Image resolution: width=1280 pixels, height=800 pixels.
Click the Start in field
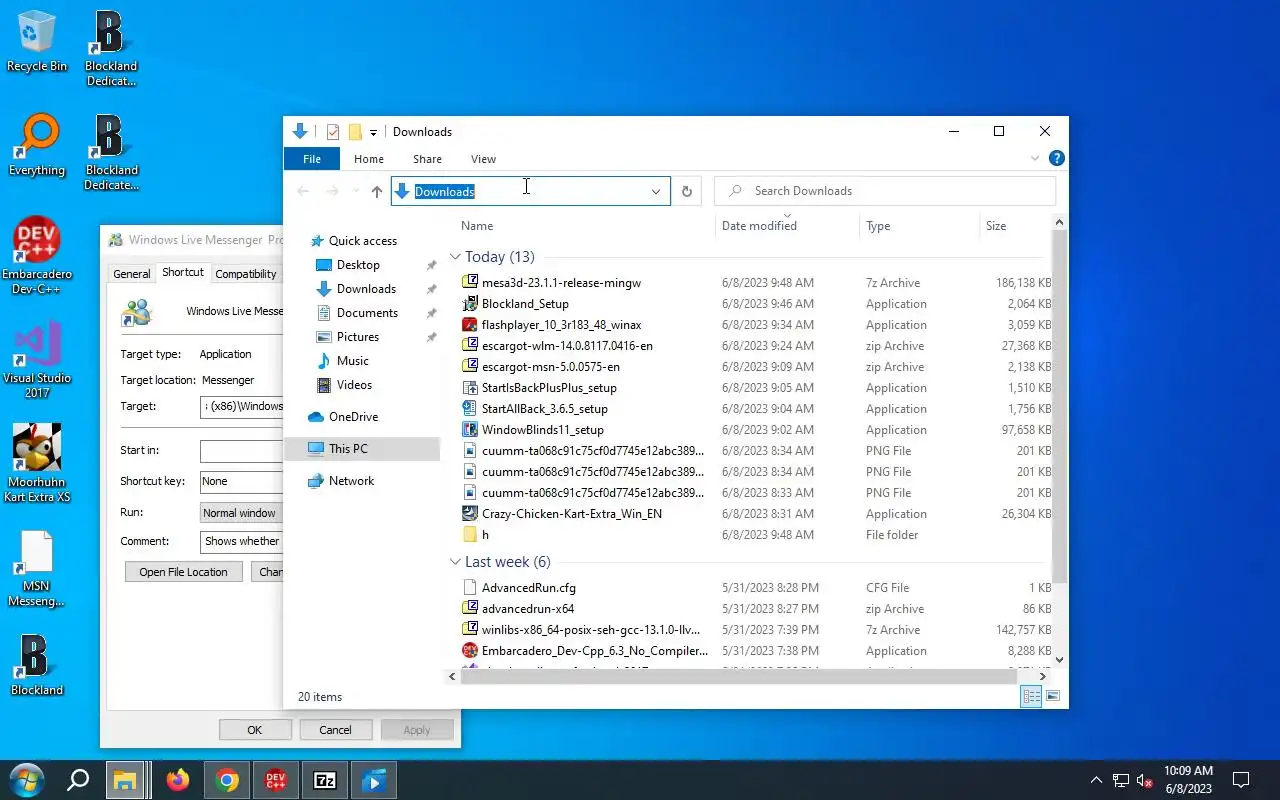(242, 451)
